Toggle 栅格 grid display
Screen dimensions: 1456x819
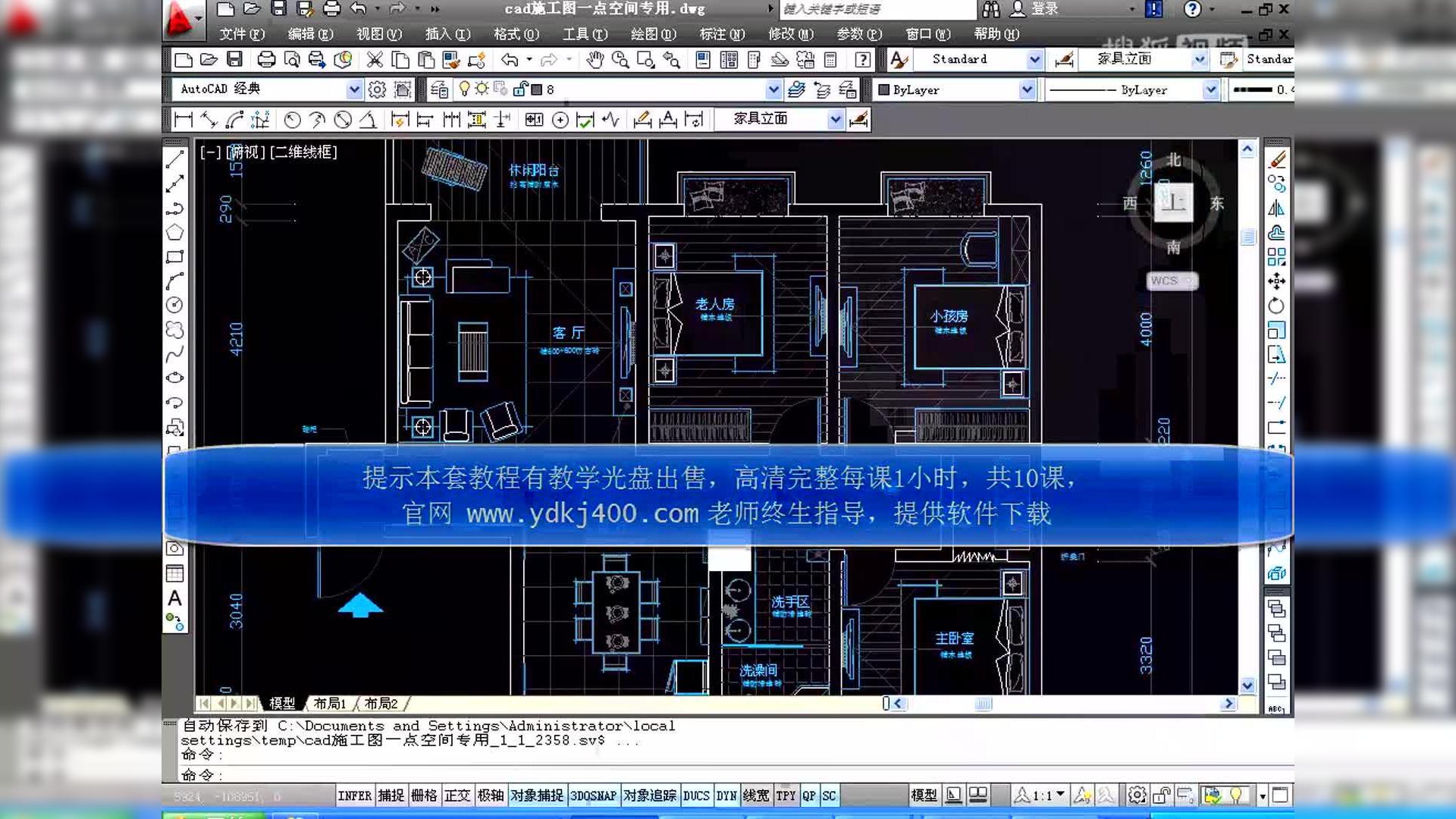click(424, 795)
